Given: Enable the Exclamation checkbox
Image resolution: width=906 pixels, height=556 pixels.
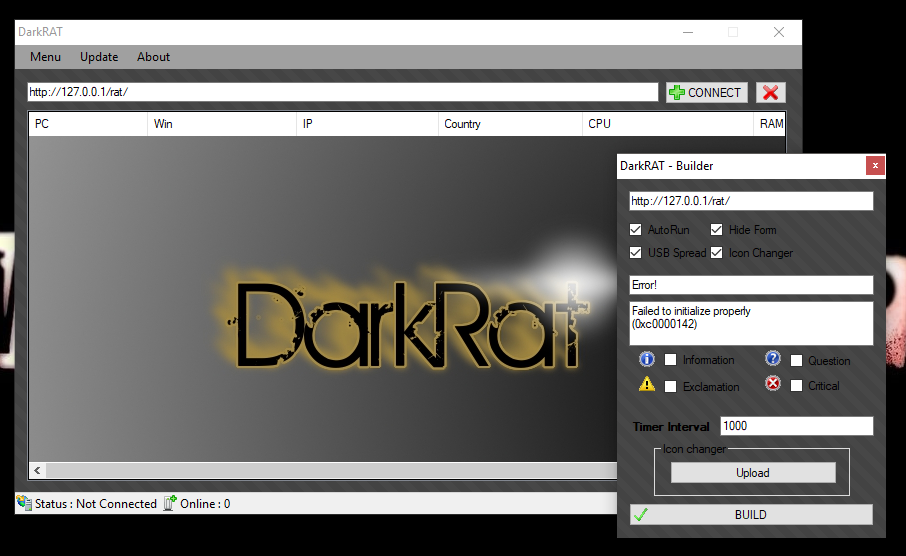Looking at the screenshot, I should coord(670,387).
